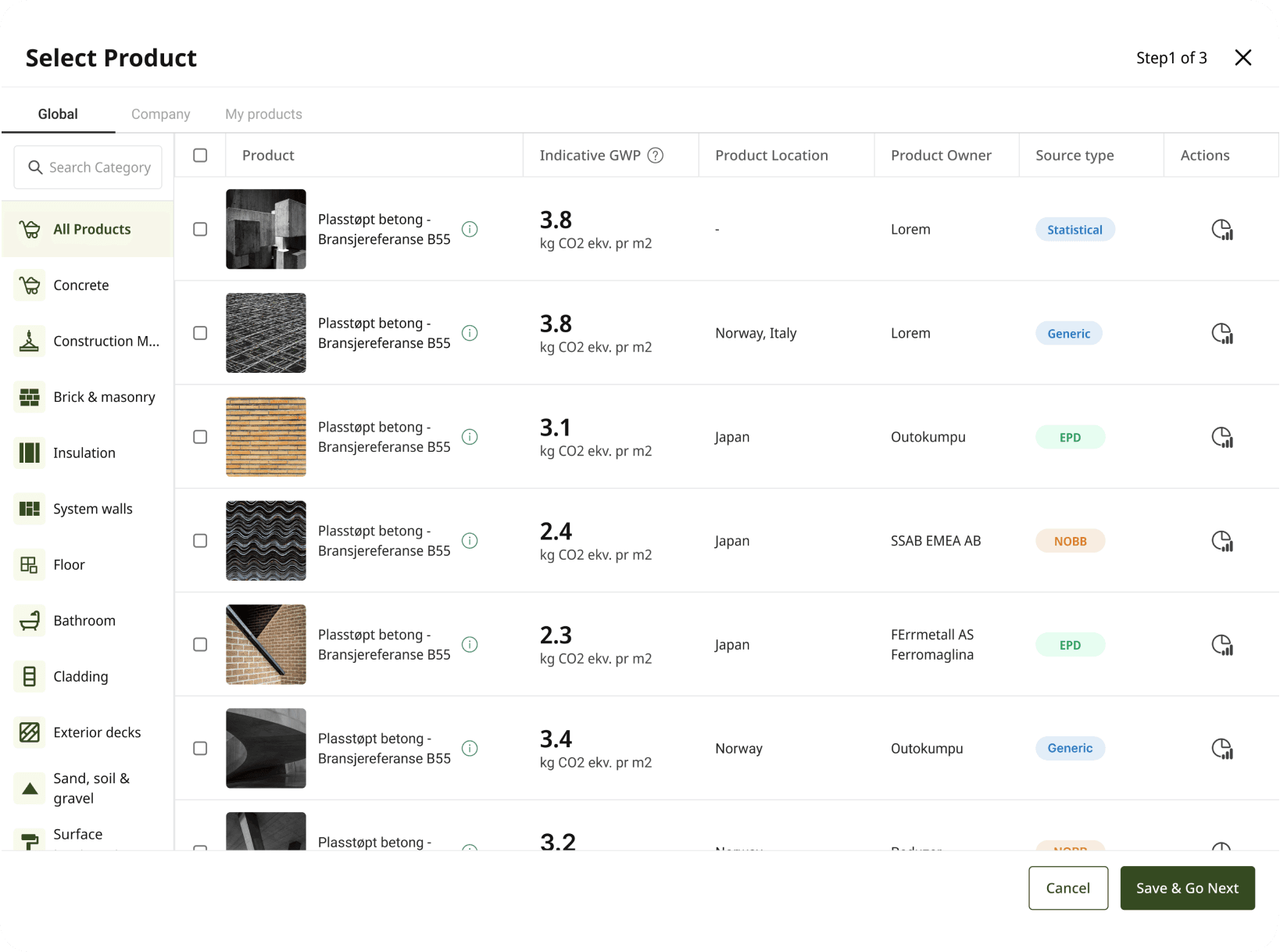Click the EPD badge in the FErrmetall AS row
1280x952 pixels.
point(1071,646)
